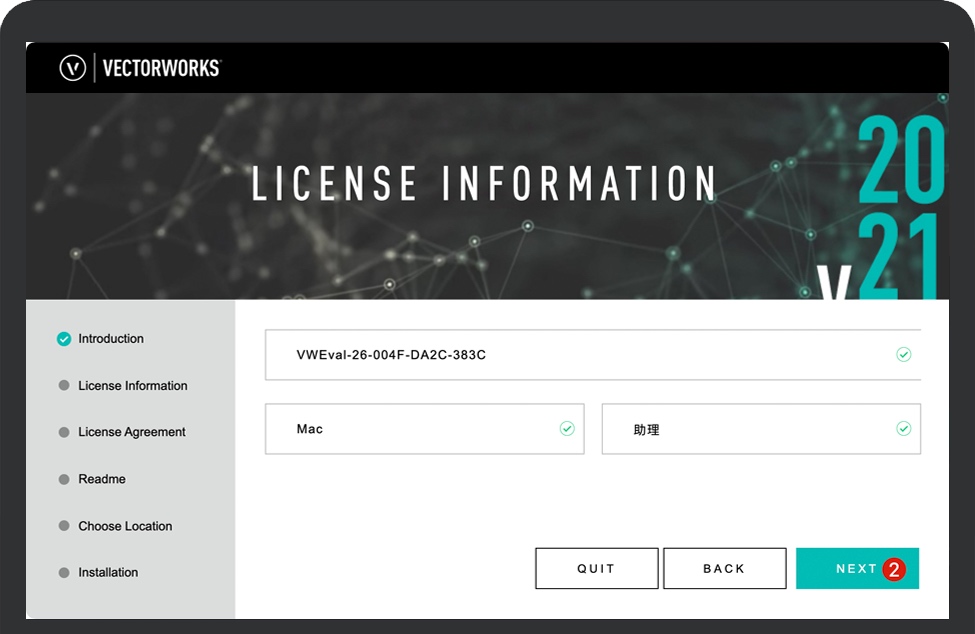Viewport: 975px width, 634px height.
Task: Select the Installation step label
Action: 108,572
